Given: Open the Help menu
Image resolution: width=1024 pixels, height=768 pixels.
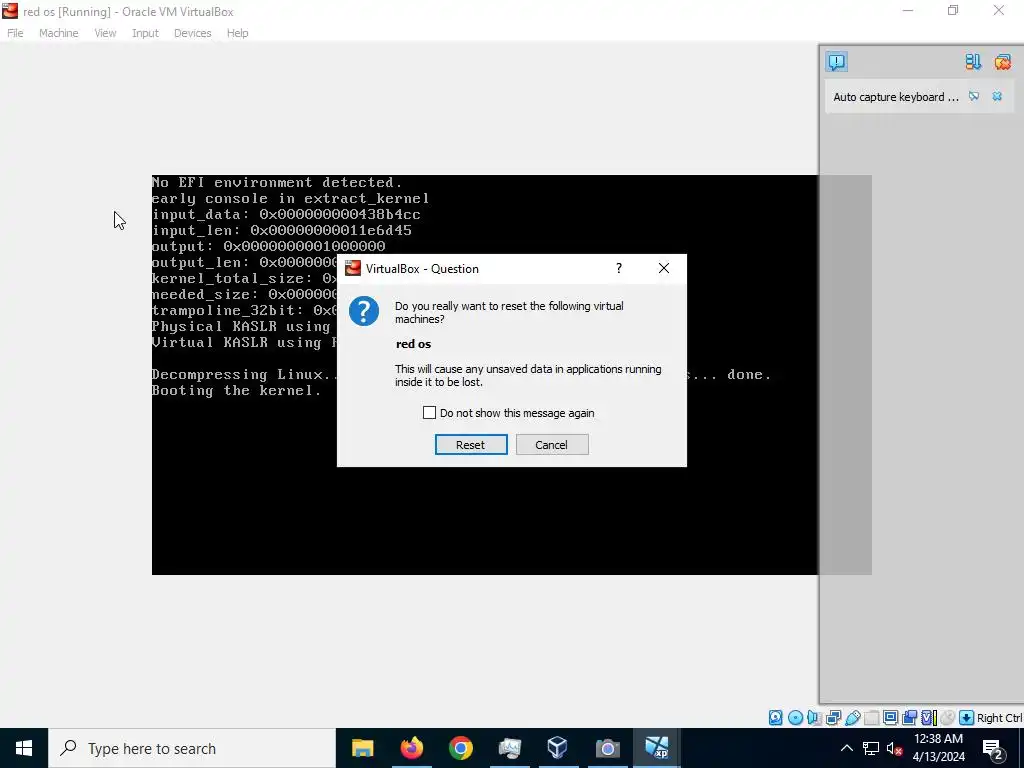Looking at the screenshot, I should pos(237,33).
